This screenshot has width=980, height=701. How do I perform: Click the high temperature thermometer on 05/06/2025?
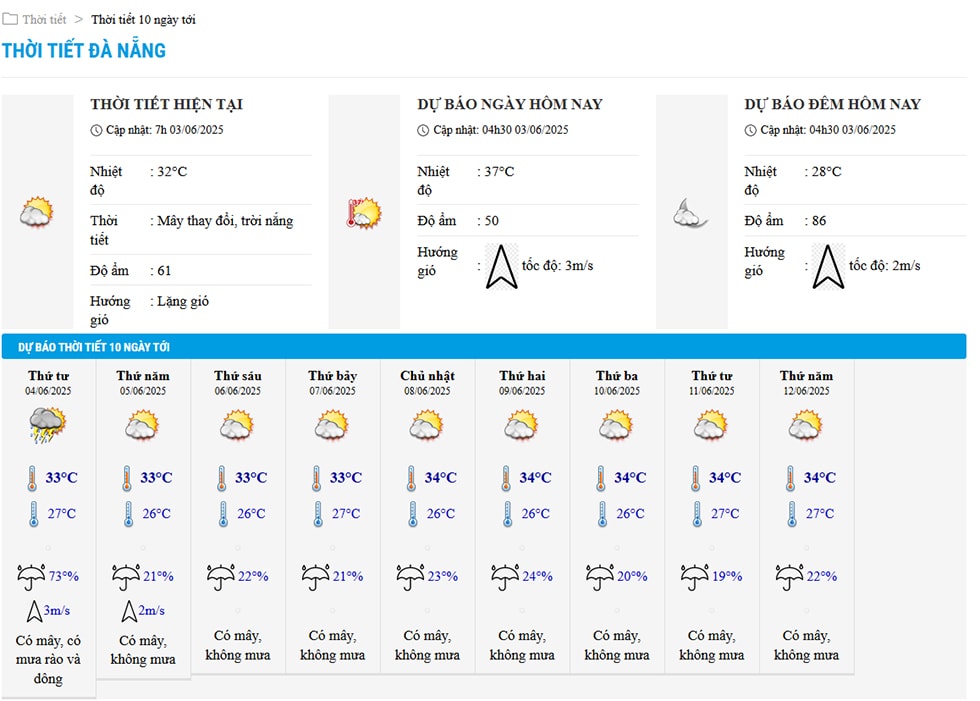pos(127,479)
